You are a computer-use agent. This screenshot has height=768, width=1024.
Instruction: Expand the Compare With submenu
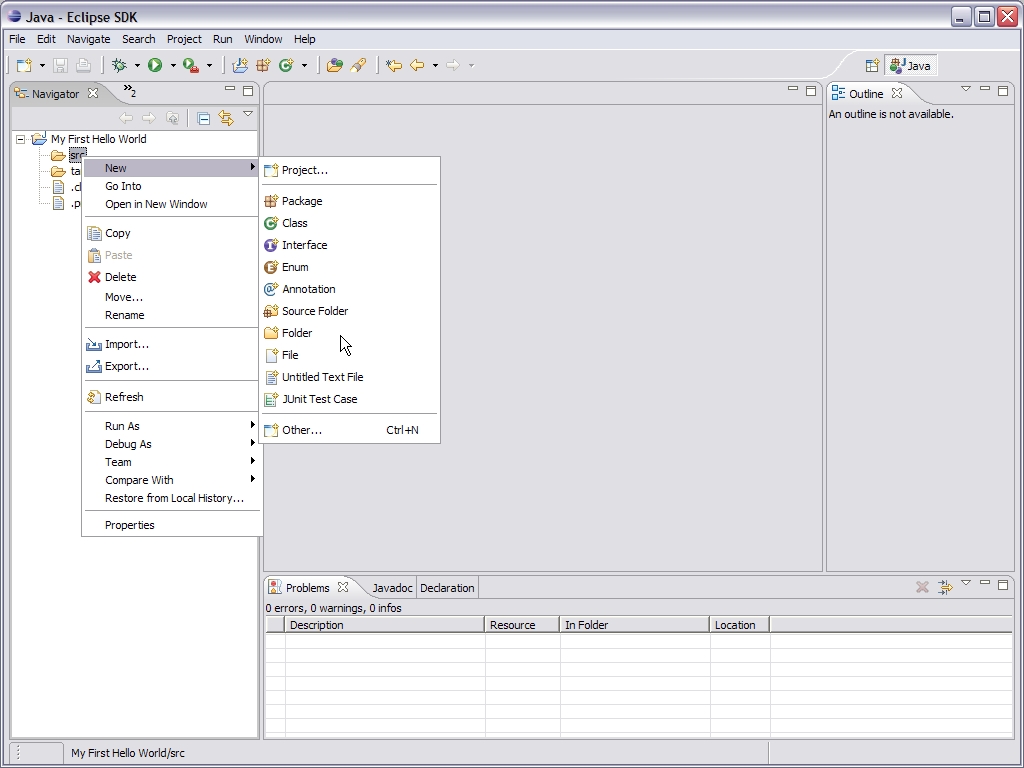172,480
